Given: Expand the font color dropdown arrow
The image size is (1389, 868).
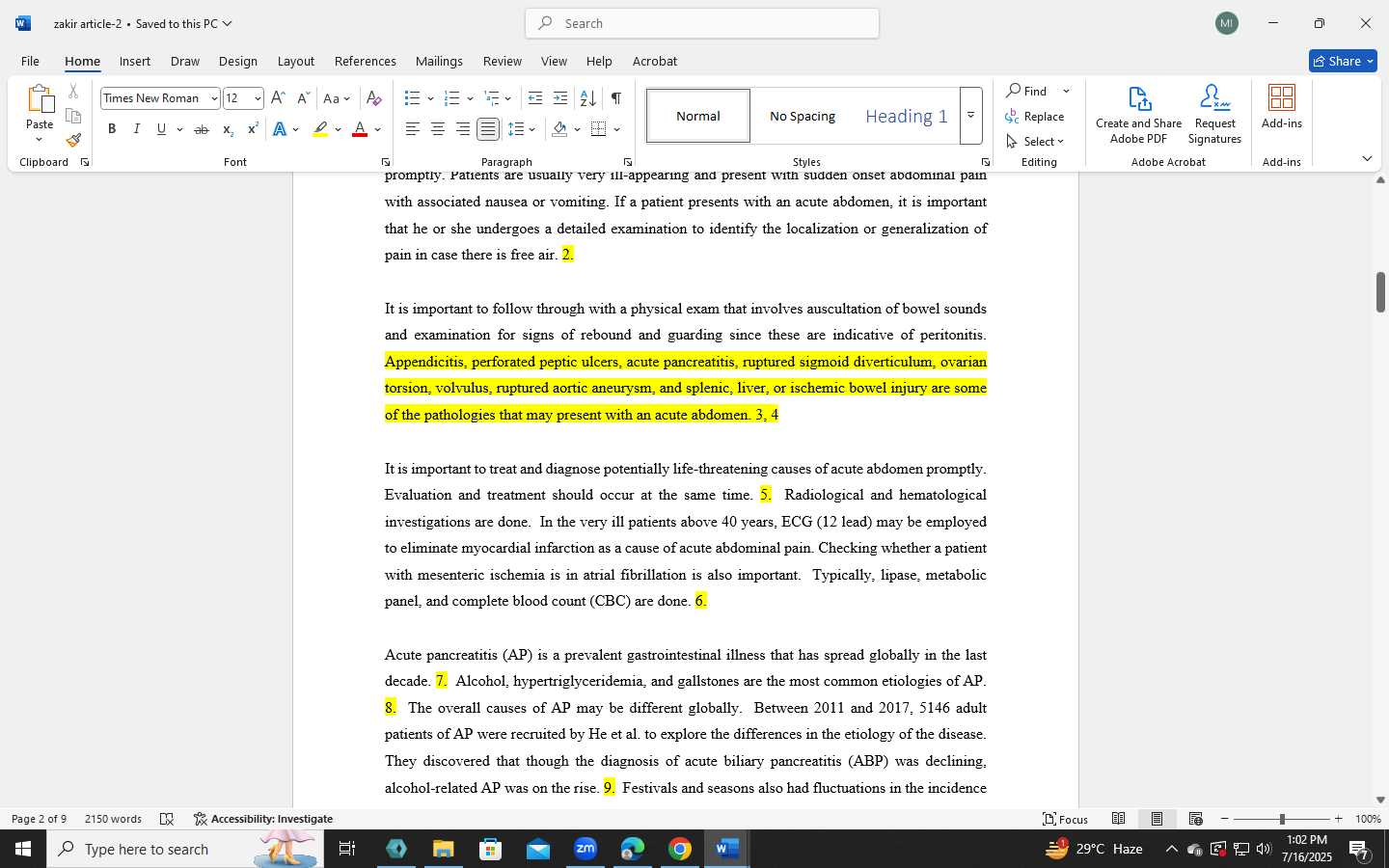Looking at the screenshot, I should point(378,129).
